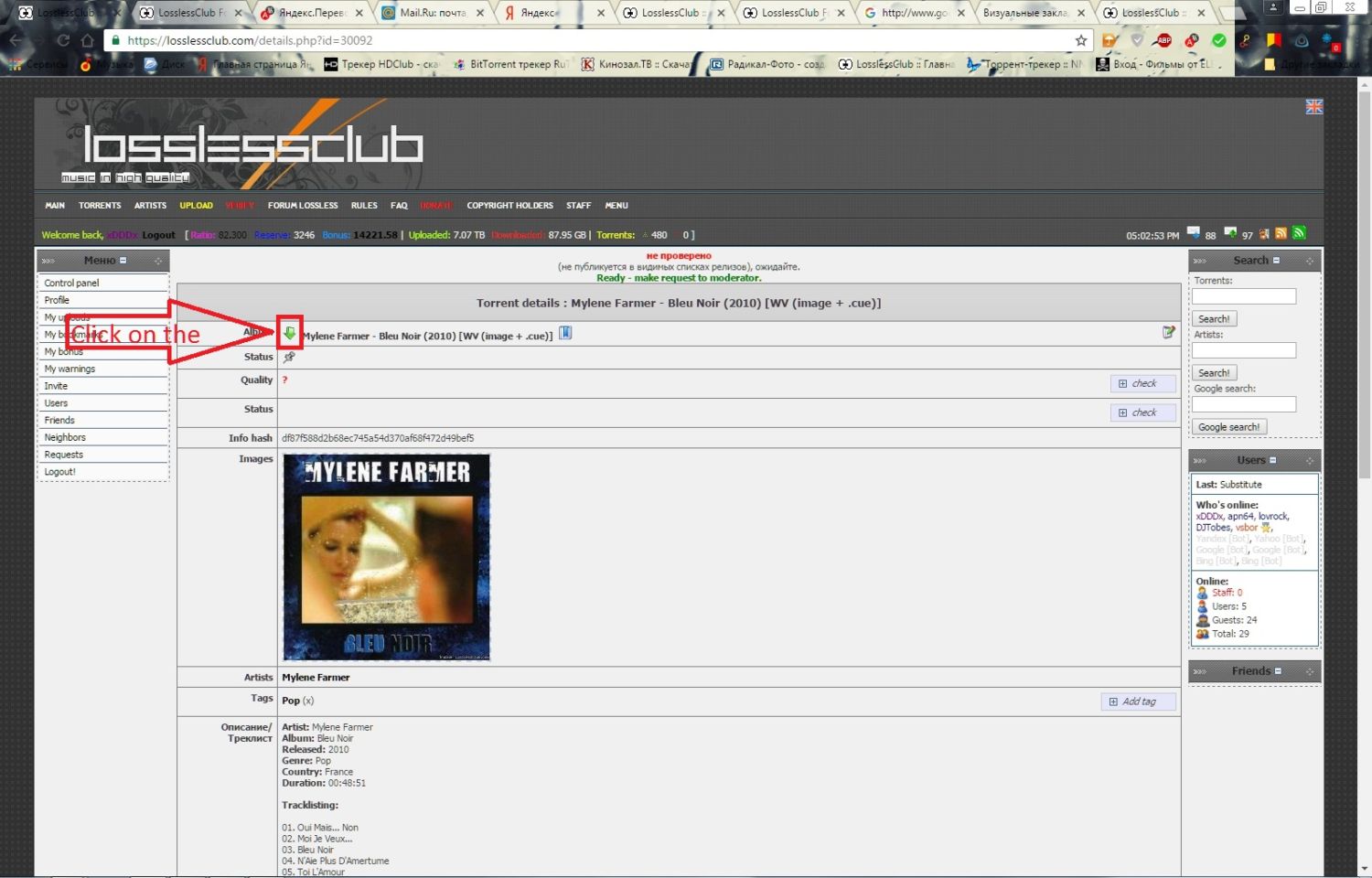Click the Pop tag link
This screenshot has width=1372, height=878.
[291, 701]
